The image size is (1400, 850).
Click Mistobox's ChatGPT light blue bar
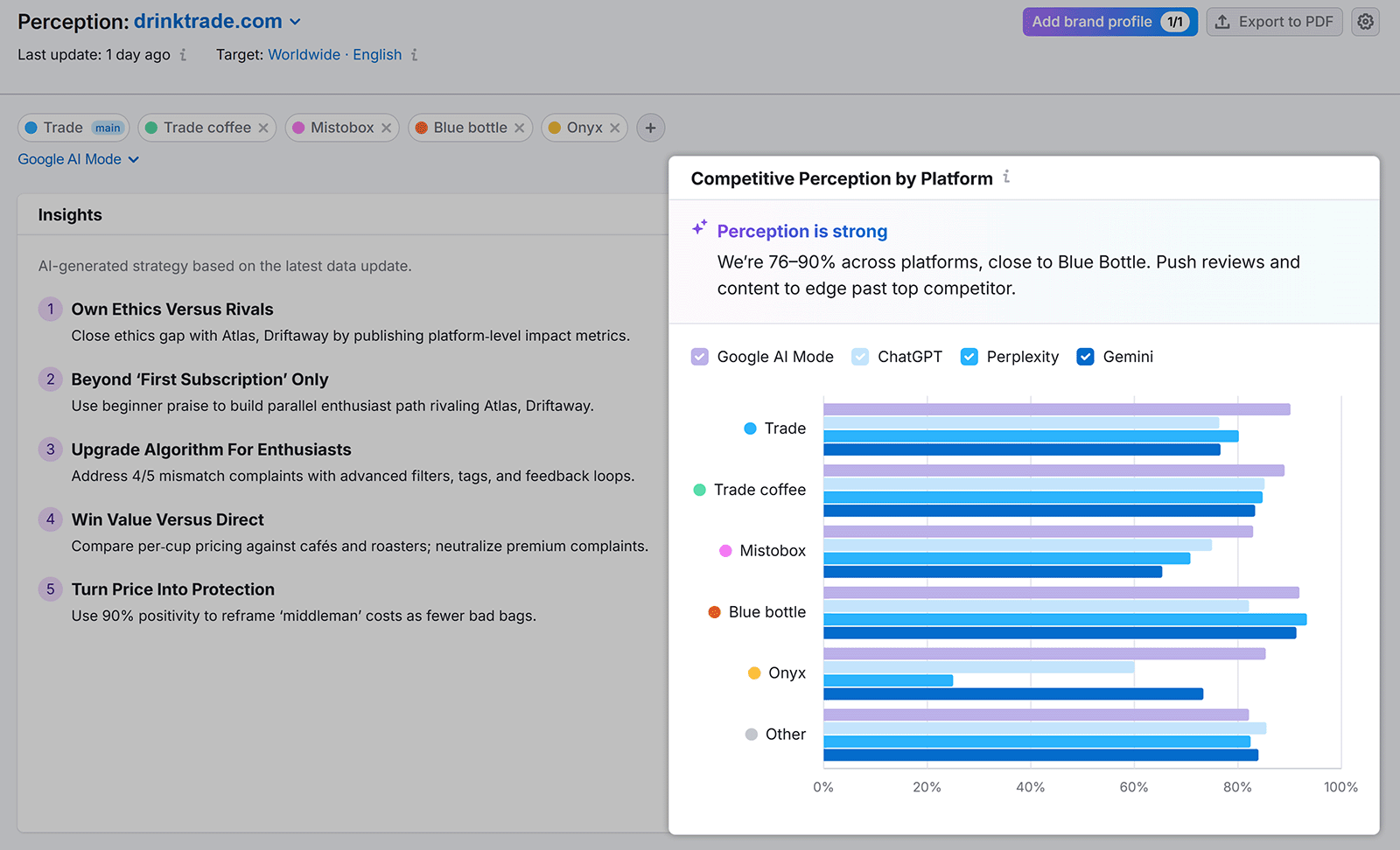[x=1018, y=545]
